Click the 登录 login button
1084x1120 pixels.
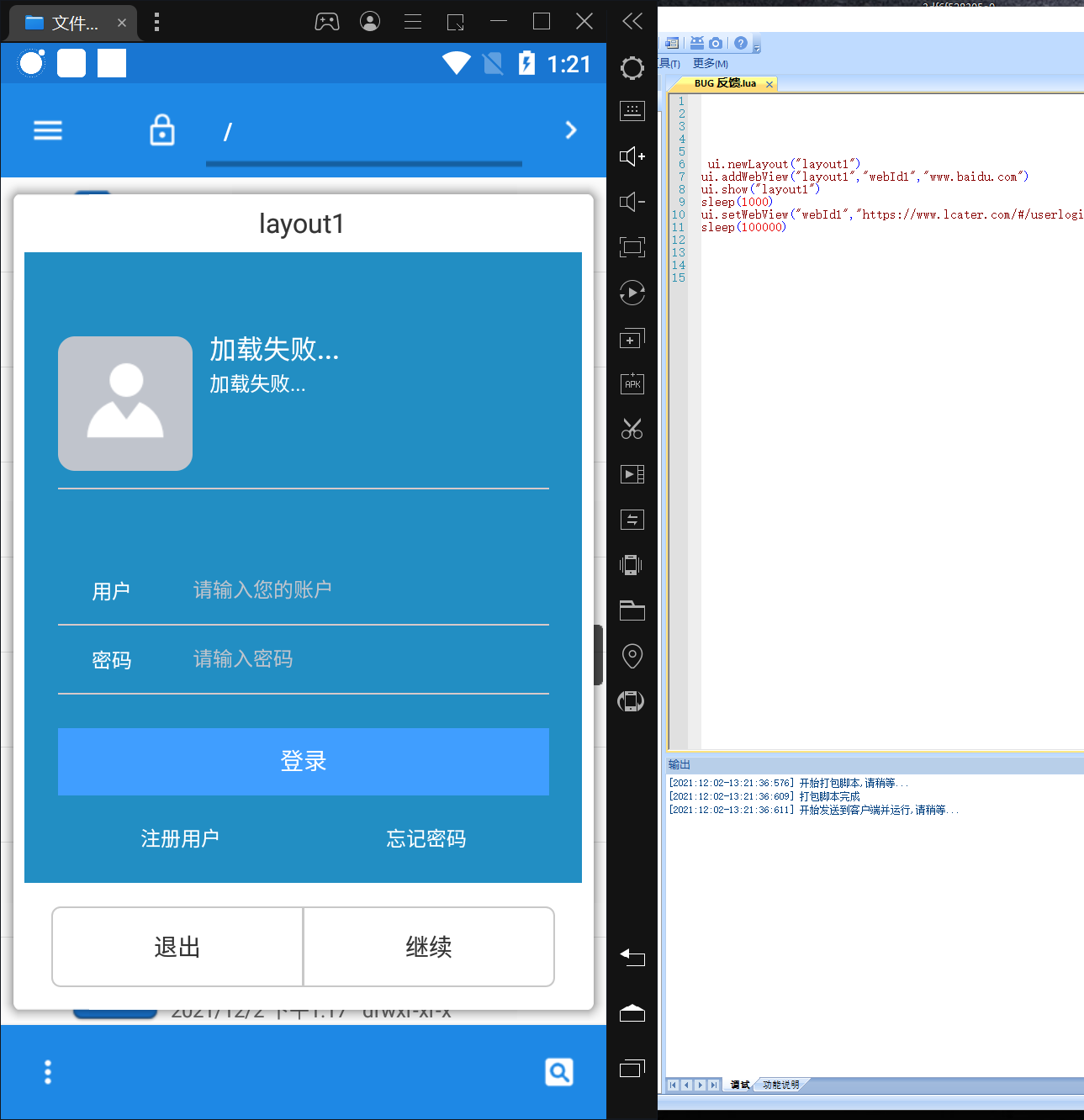pyautogui.click(x=304, y=762)
